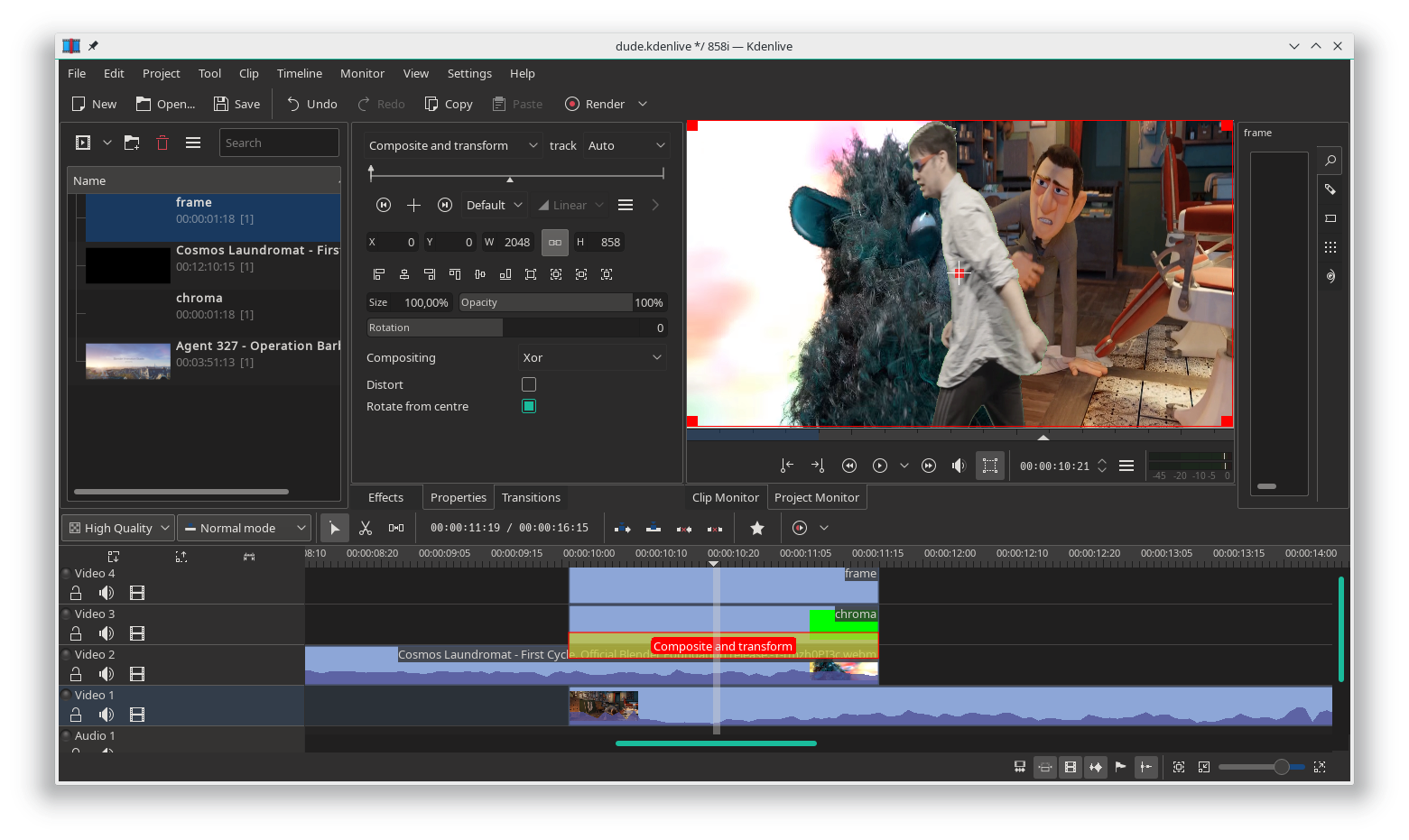
Task: Enable the Distort checkbox
Action: coord(529,384)
